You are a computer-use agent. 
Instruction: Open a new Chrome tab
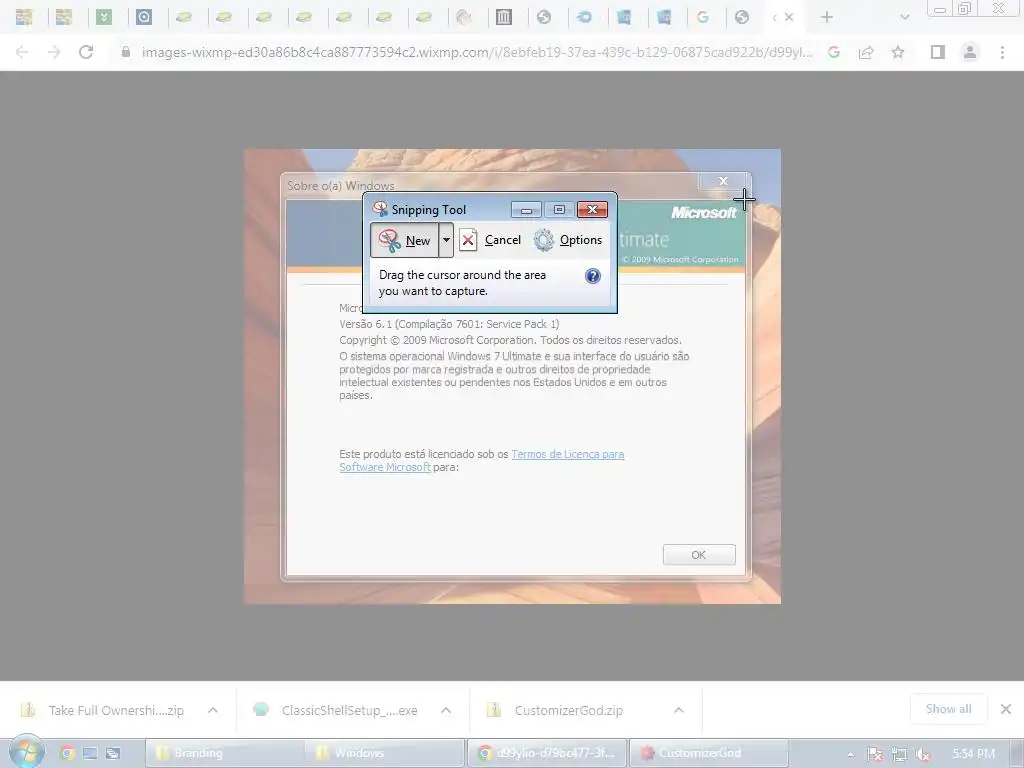(827, 17)
